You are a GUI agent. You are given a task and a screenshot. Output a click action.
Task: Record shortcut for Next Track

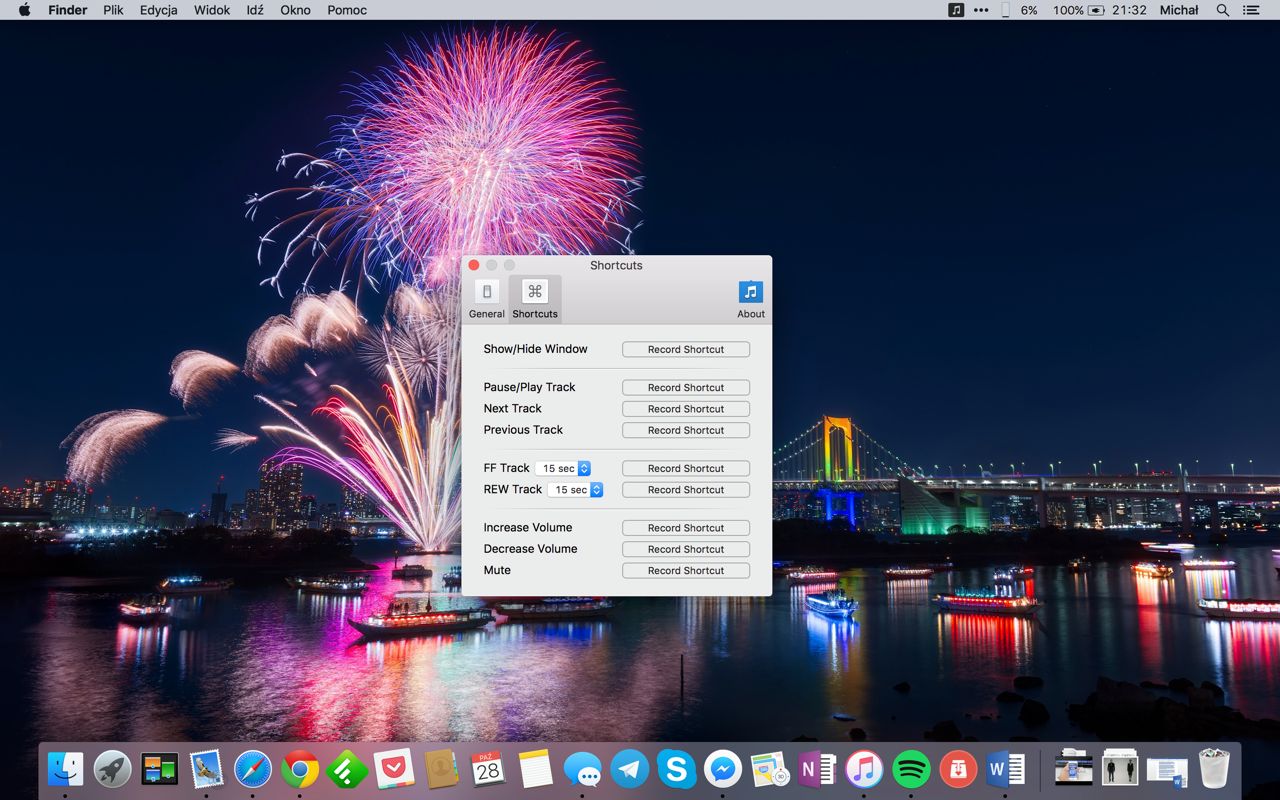tap(686, 409)
